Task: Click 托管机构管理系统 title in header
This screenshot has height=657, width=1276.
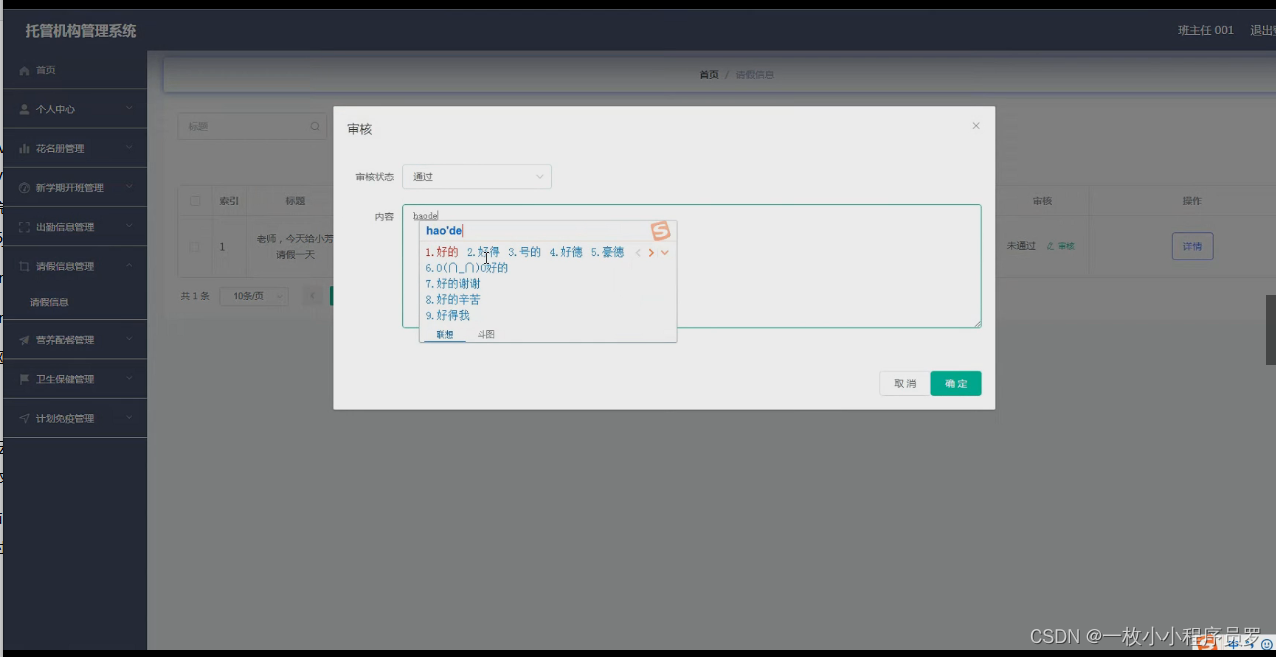Action: tap(81, 31)
